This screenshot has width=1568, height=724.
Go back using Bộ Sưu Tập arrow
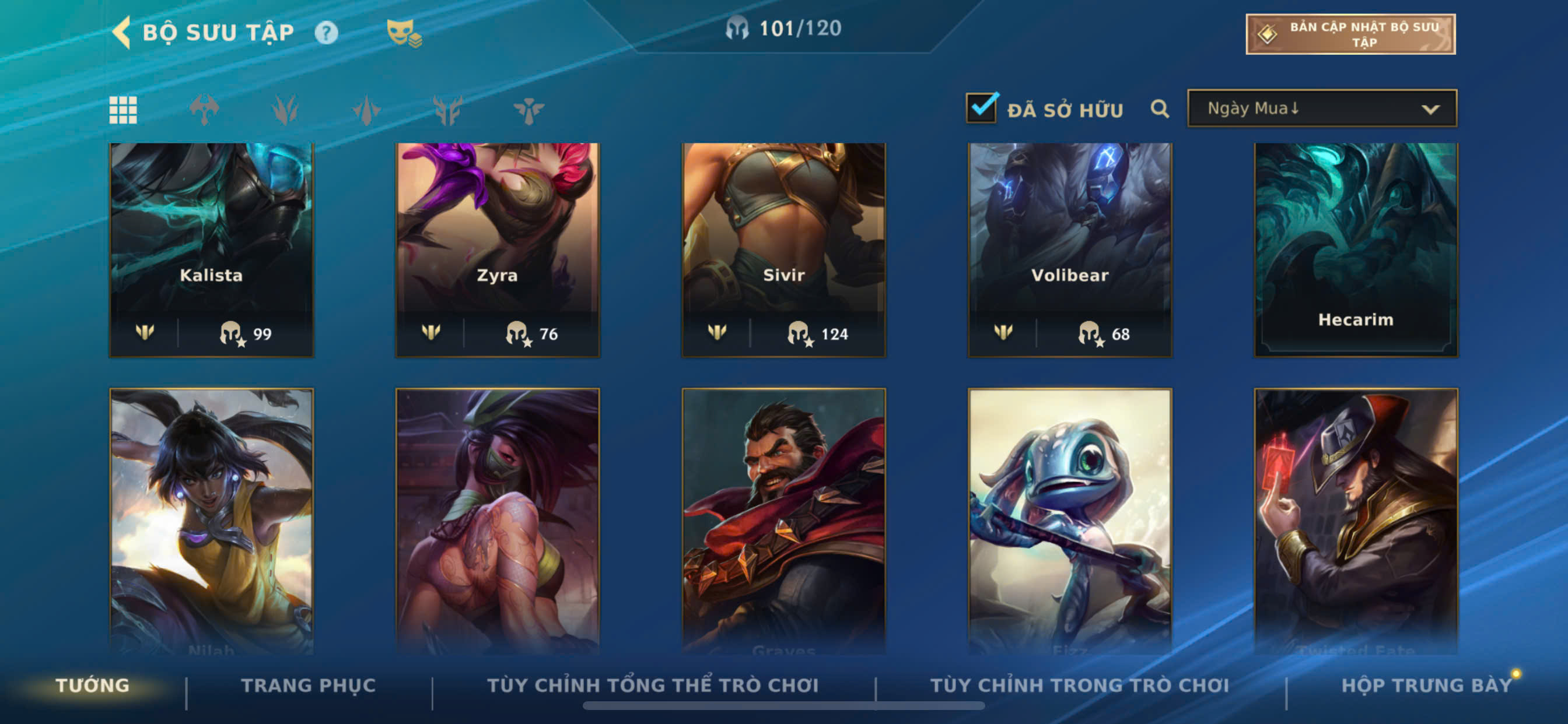122,31
